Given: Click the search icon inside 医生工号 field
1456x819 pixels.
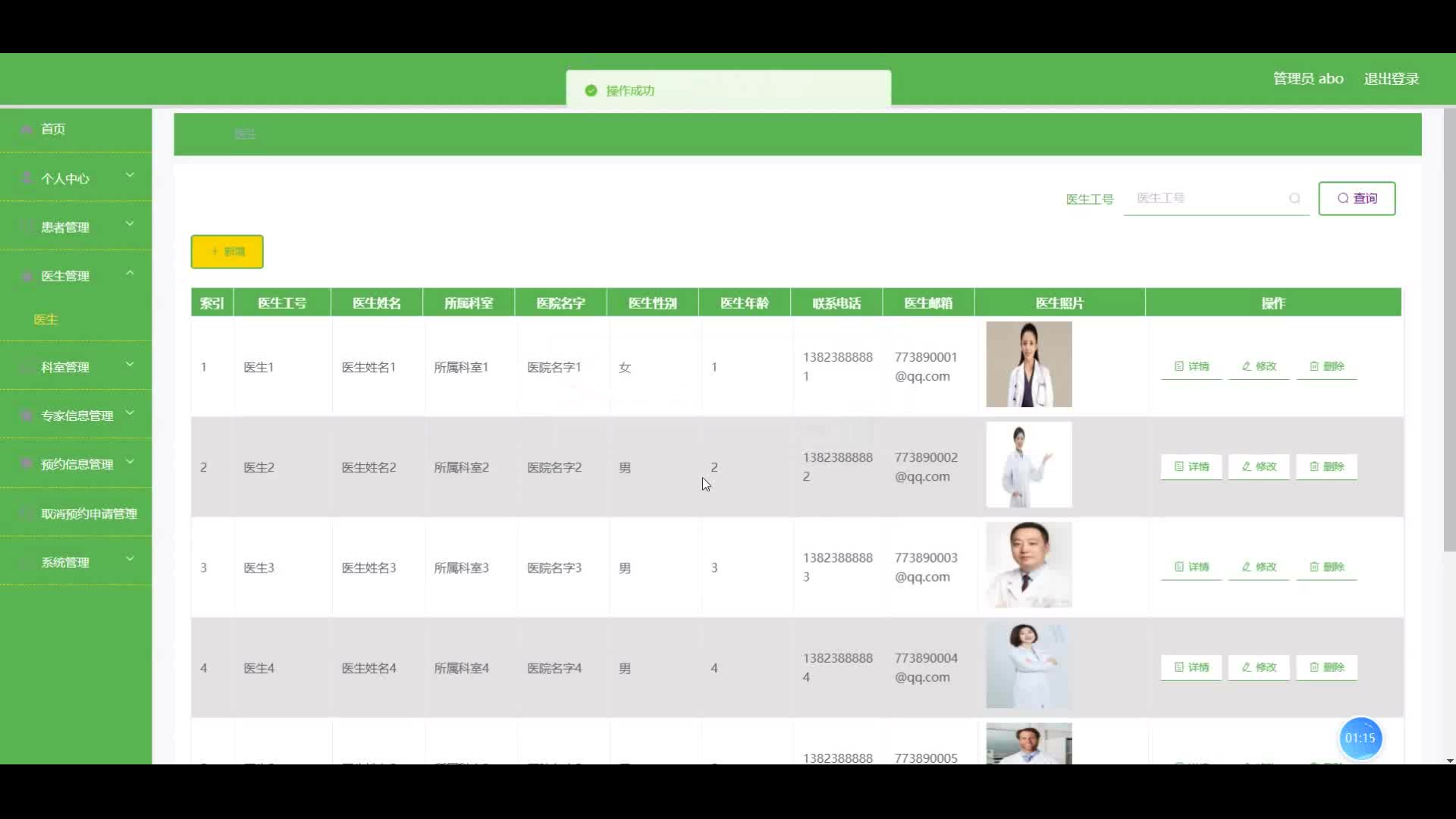Looking at the screenshot, I should pyautogui.click(x=1294, y=199).
